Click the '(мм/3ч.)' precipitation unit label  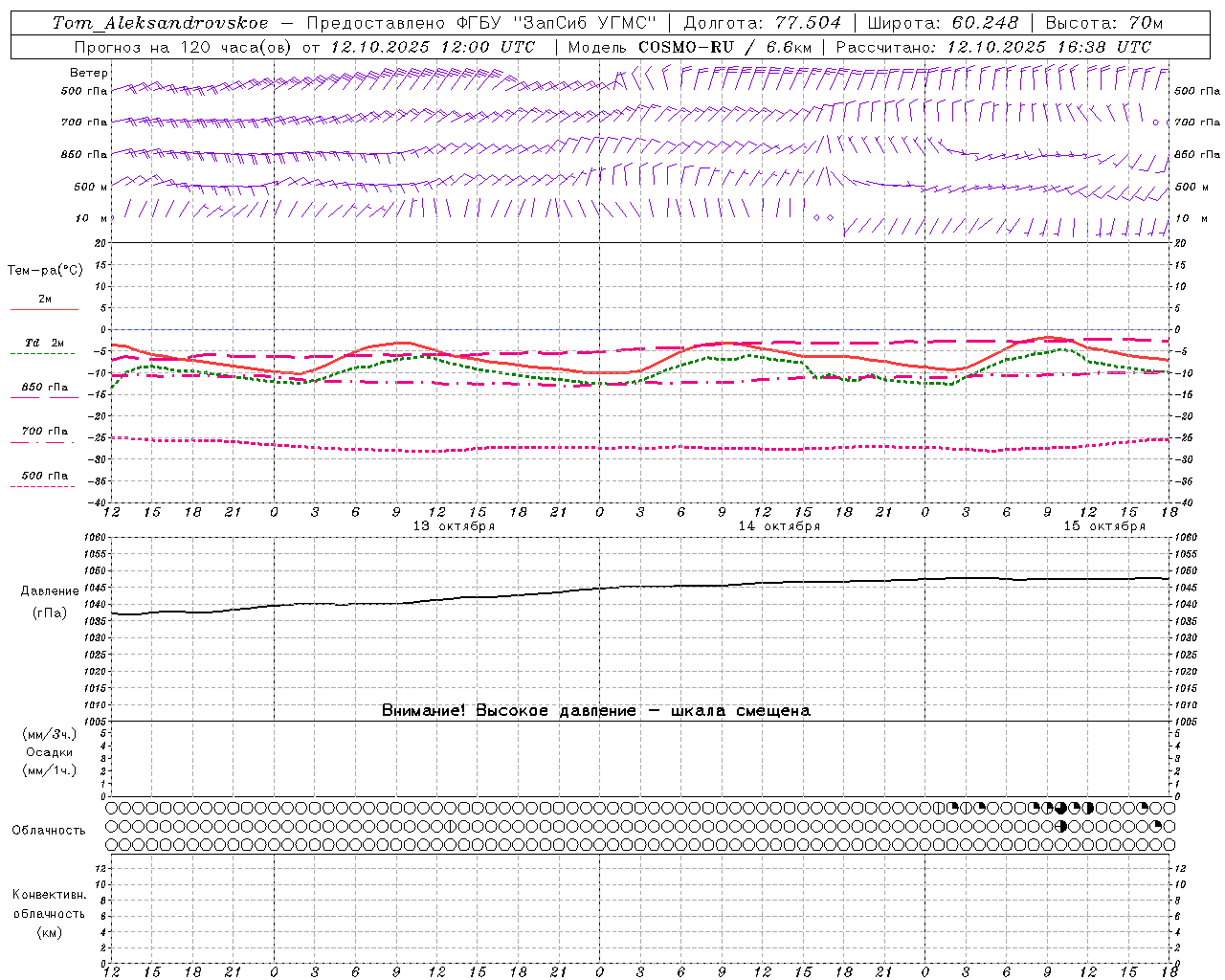(x=50, y=735)
